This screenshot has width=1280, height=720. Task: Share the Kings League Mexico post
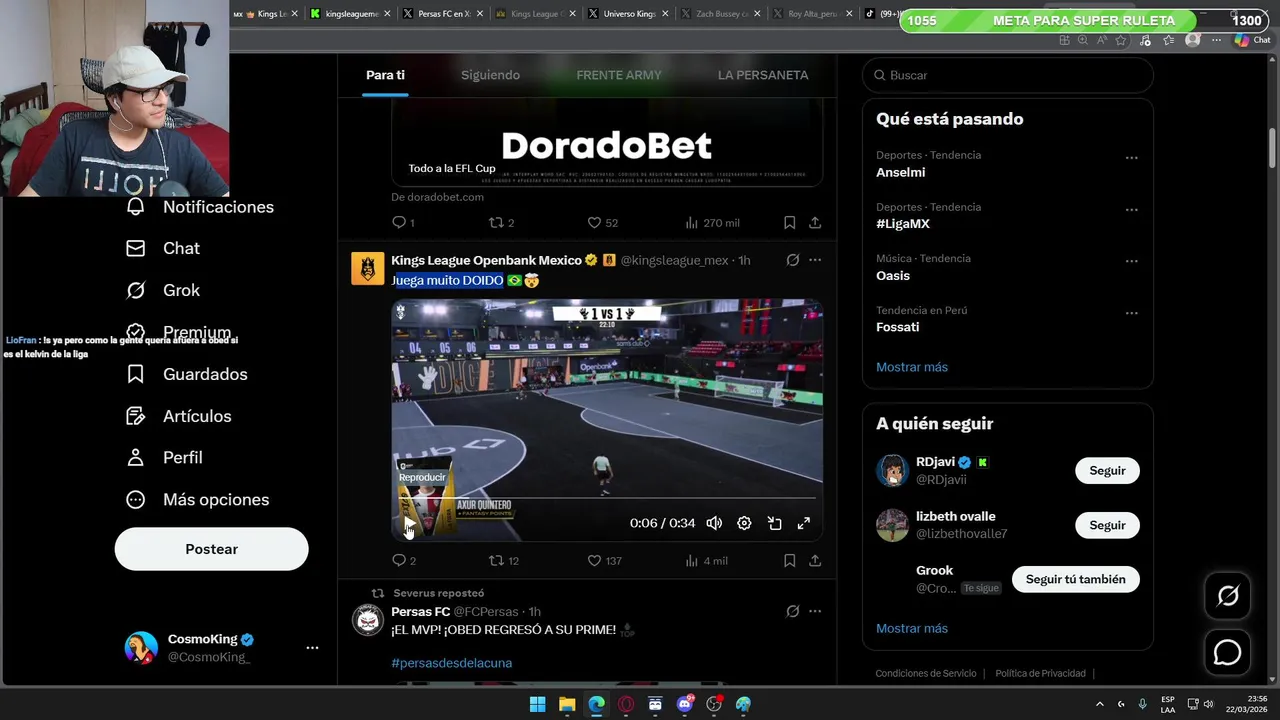(815, 561)
